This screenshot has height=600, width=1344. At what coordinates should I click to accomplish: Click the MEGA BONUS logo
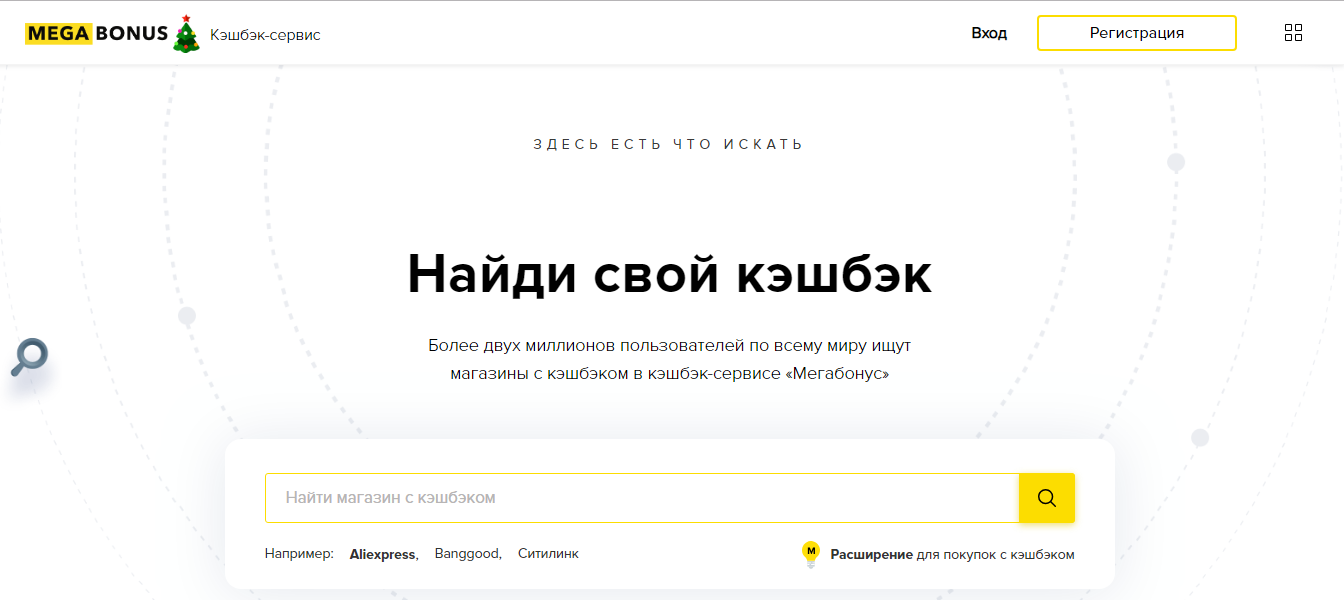97,33
